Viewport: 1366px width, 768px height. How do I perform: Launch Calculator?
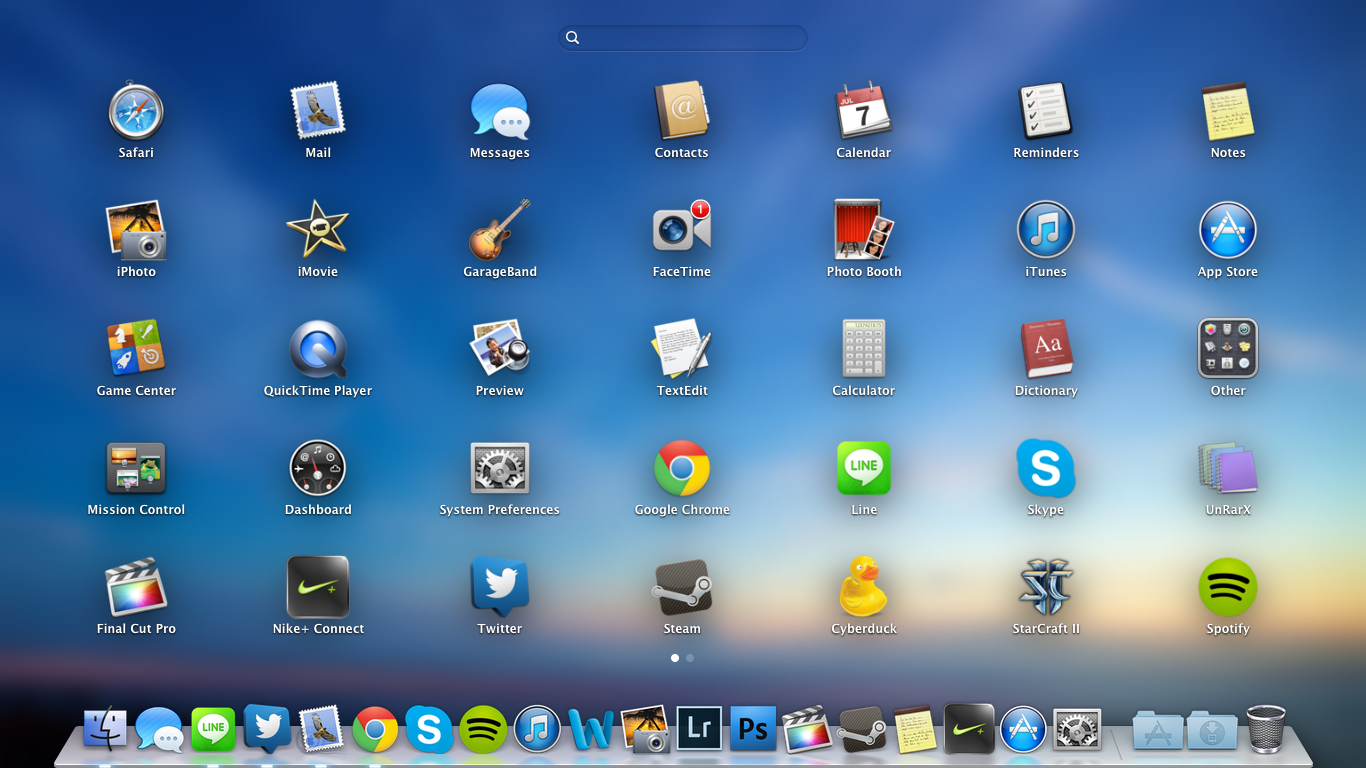(864, 349)
